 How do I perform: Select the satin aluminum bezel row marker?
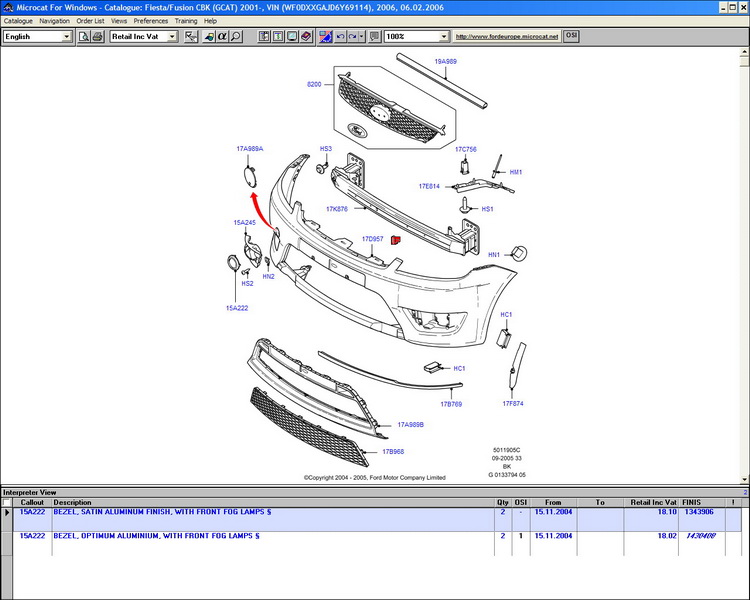coord(8,512)
